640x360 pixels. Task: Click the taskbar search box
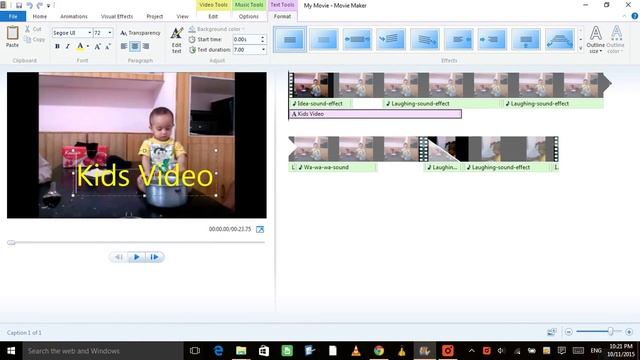click(x=103, y=351)
